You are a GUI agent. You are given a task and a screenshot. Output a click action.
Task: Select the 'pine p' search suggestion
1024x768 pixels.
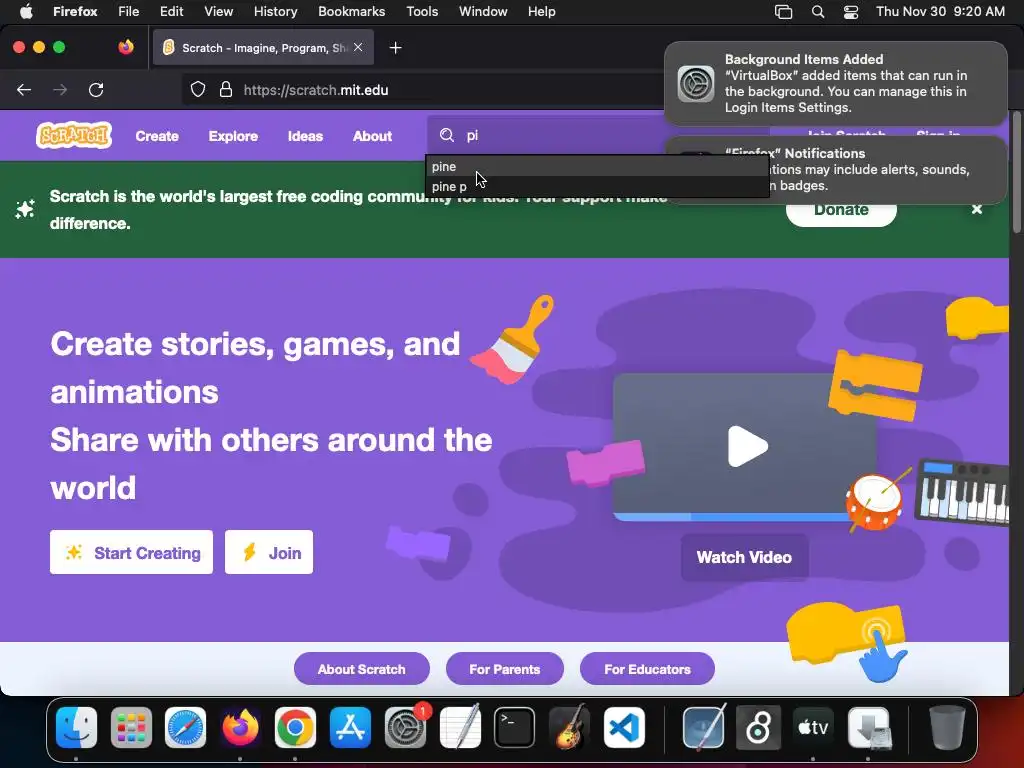click(x=597, y=186)
